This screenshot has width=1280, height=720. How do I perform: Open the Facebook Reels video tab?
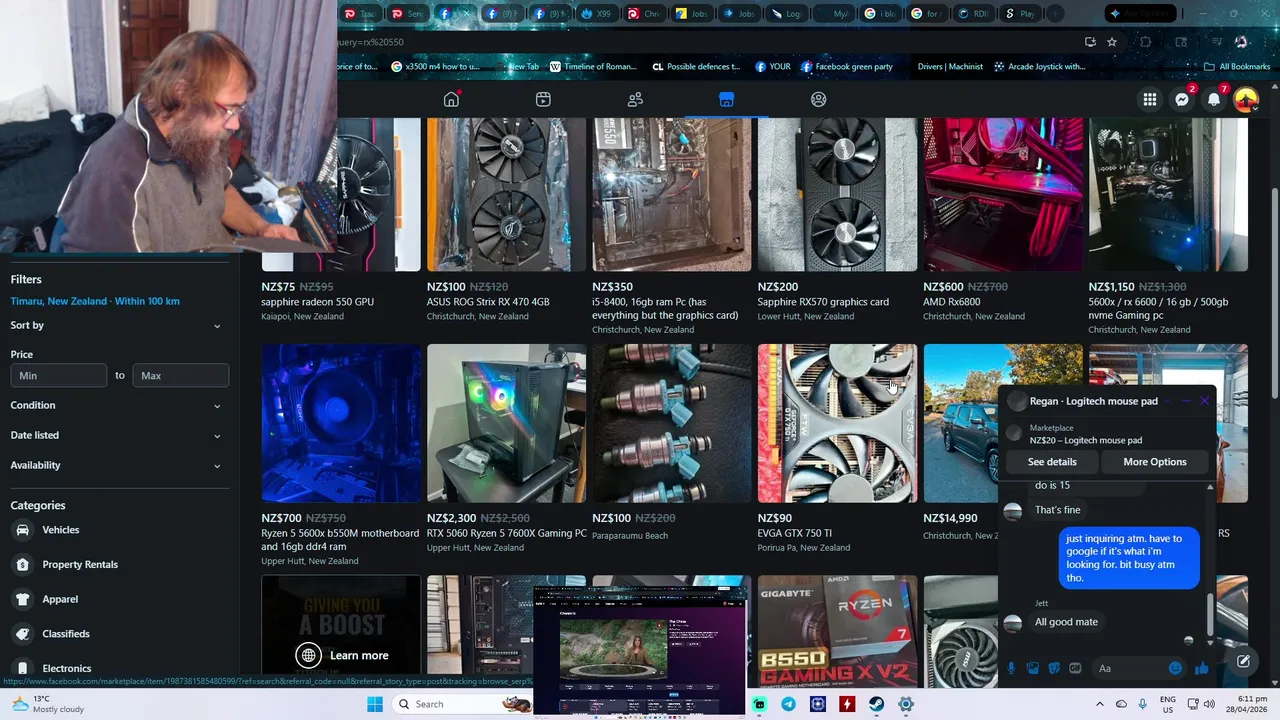[543, 99]
